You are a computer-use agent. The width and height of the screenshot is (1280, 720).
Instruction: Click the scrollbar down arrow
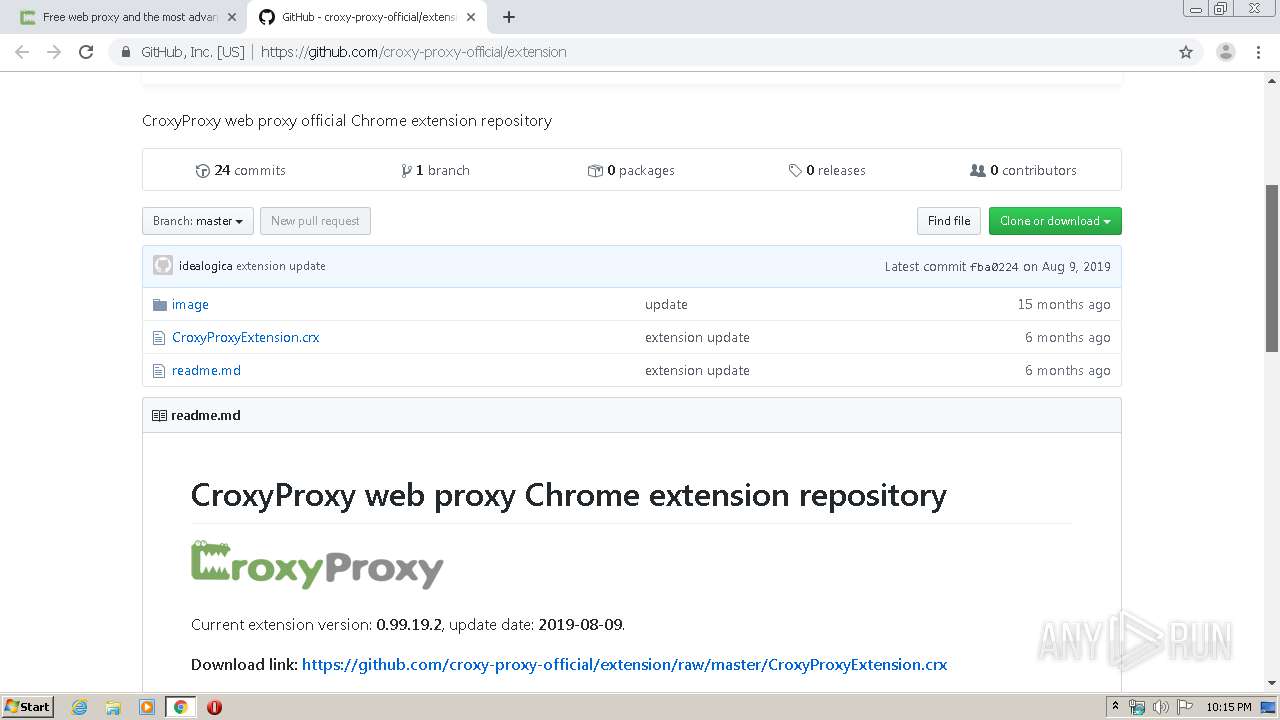(x=1272, y=683)
